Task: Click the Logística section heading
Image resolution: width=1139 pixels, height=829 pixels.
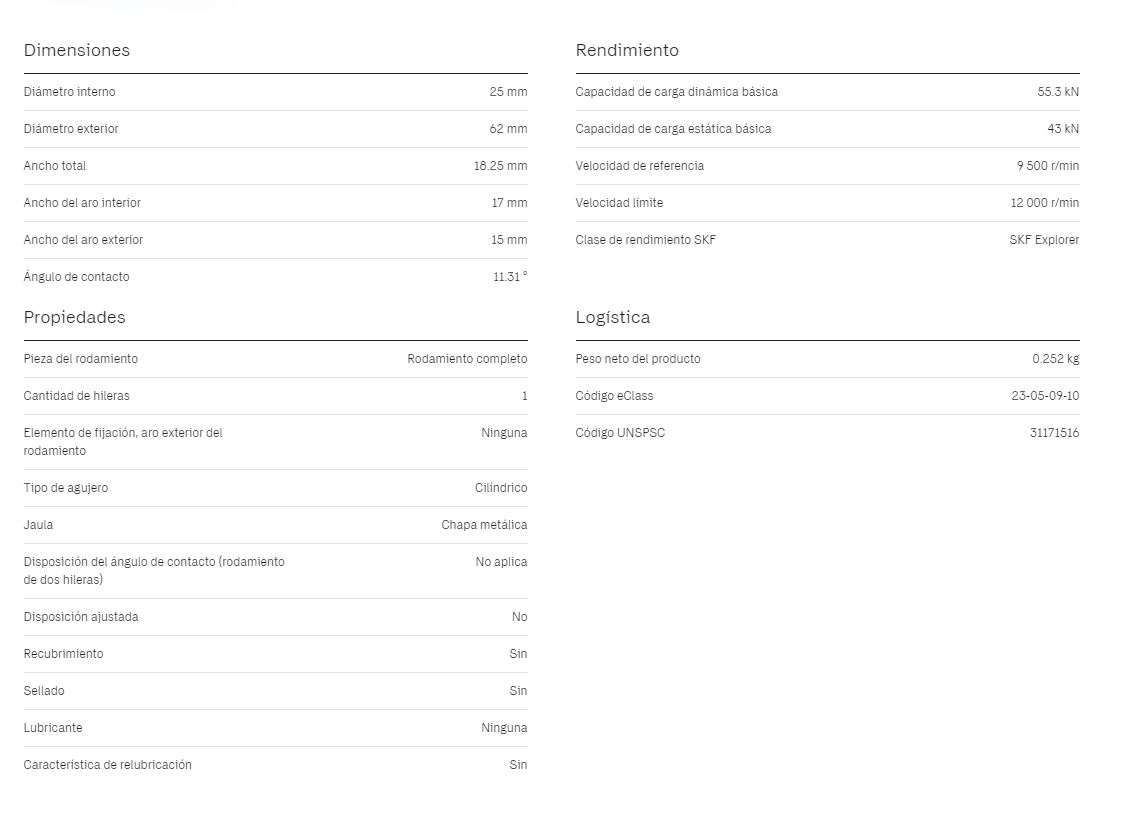Action: pos(612,318)
